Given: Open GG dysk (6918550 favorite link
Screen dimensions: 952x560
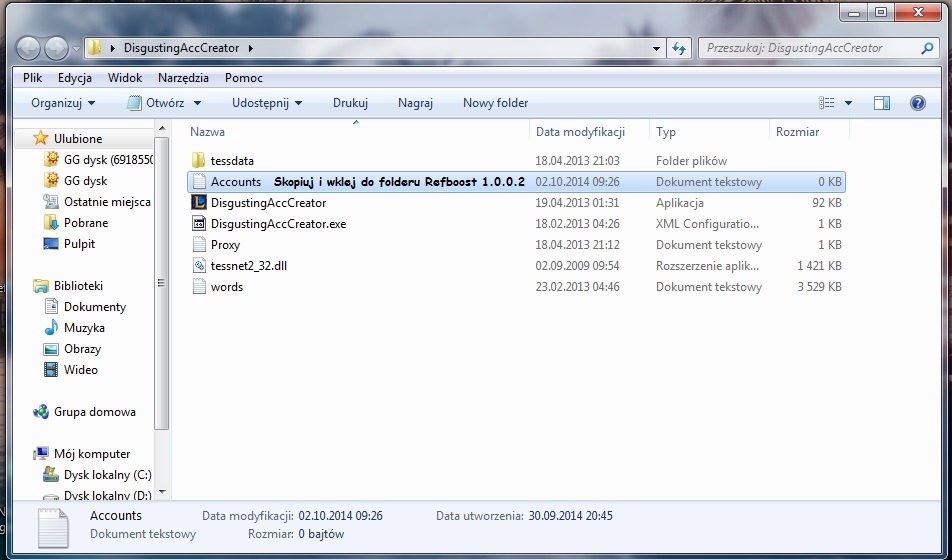Looking at the screenshot, I should point(108,160).
